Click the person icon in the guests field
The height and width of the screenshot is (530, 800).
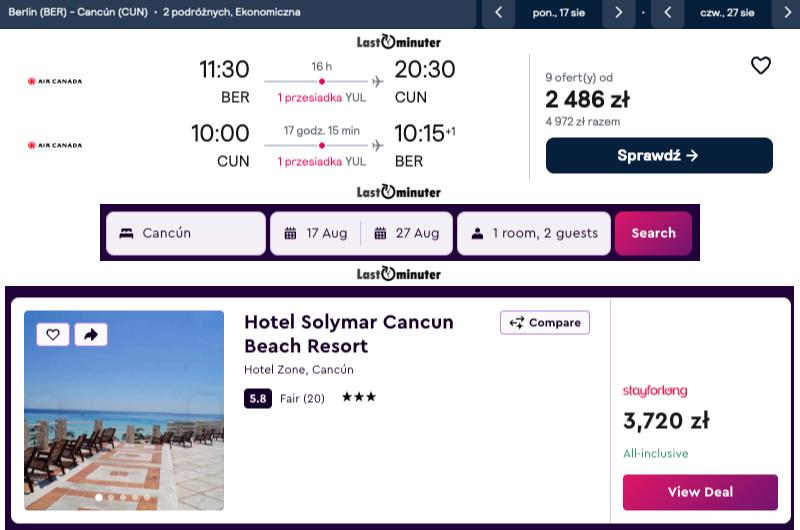[476, 234]
